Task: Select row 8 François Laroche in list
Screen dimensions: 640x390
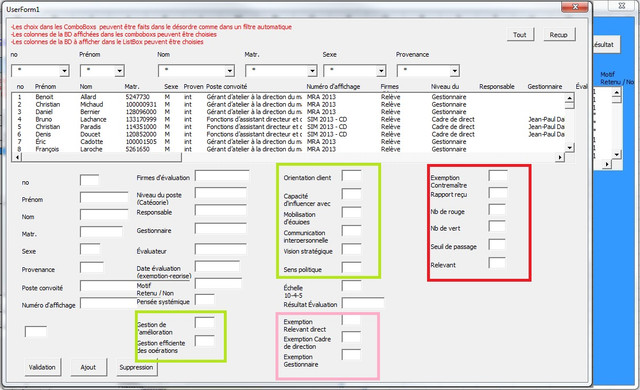Action: click(x=288, y=149)
